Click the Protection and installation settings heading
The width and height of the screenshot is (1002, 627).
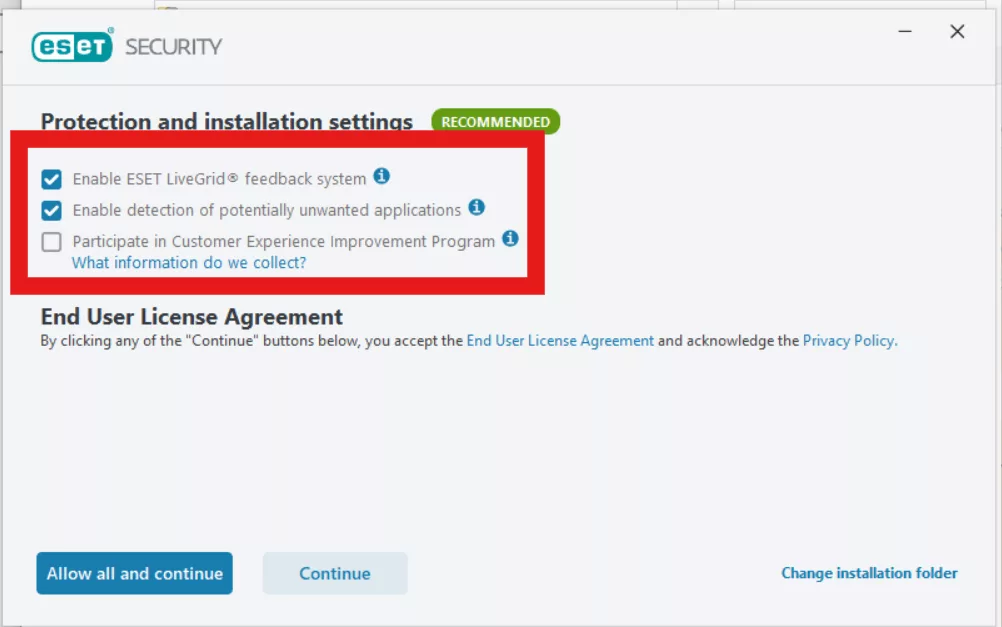[x=226, y=121]
